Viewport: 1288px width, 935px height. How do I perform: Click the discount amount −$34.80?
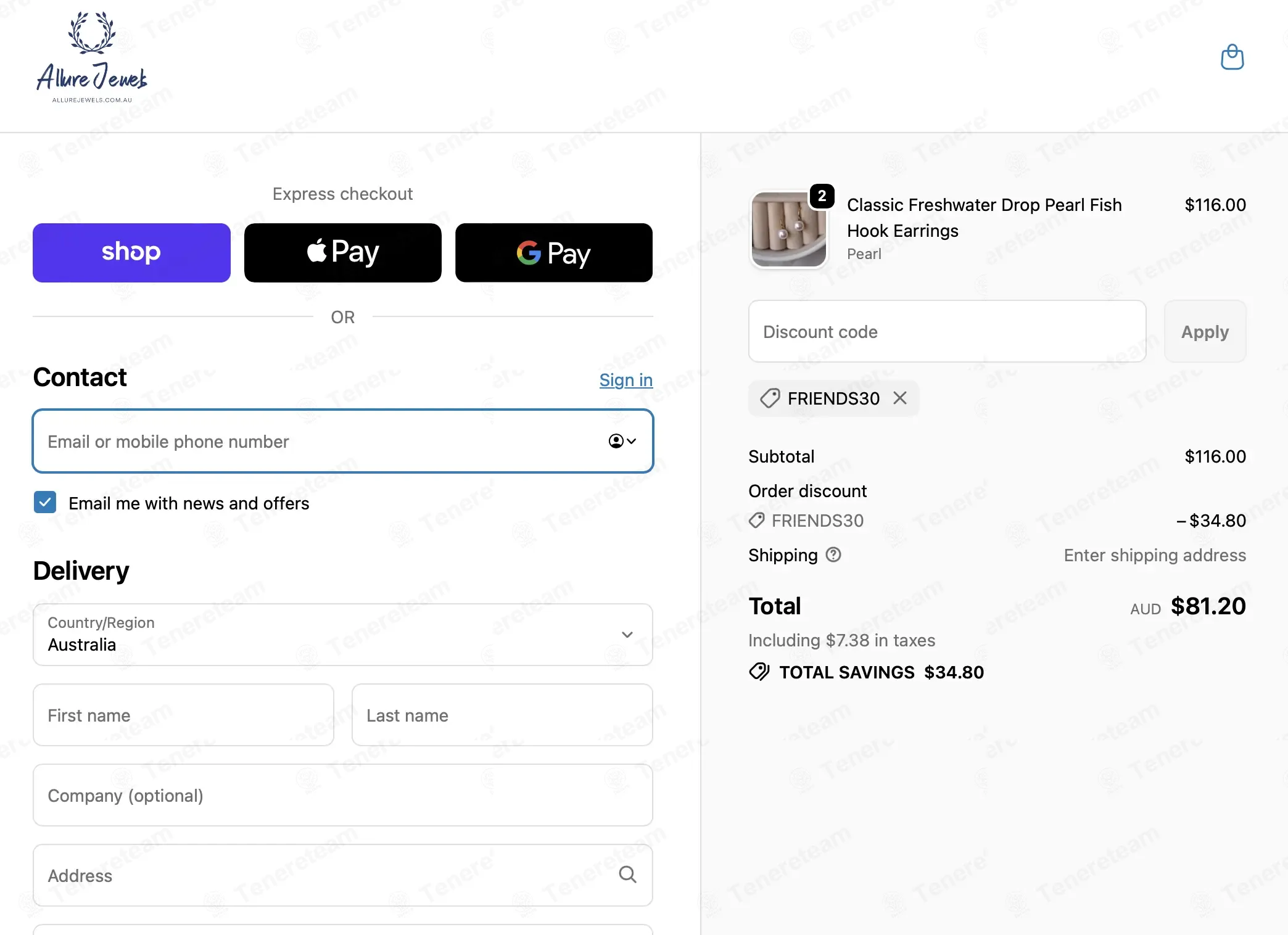1211,521
